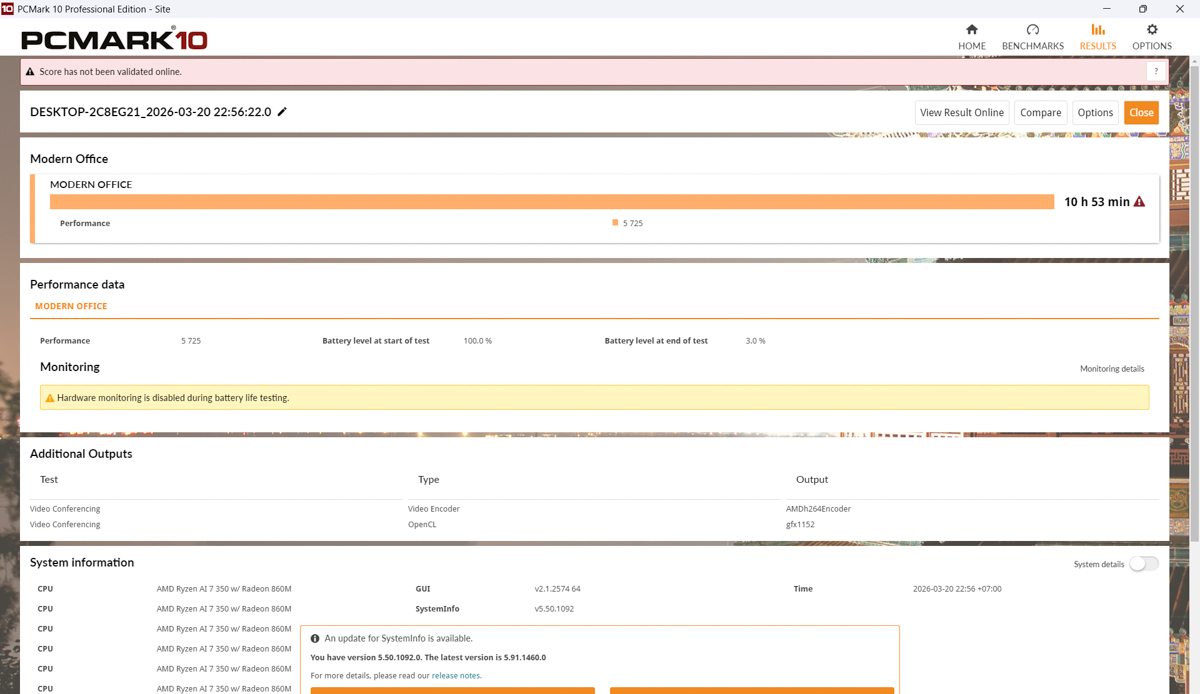Click the Time value 2026-03-20 22:56 +07:00
This screenshot has width=1200, height=694.
pos(957,589)
